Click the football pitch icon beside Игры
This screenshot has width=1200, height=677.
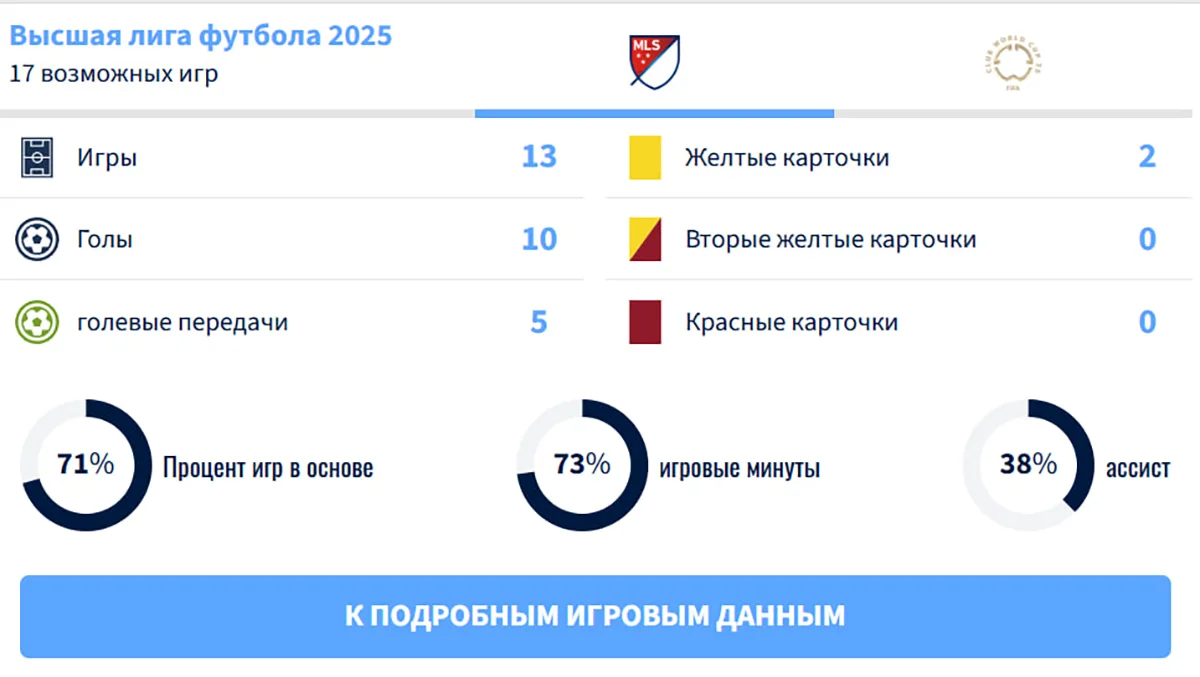pos(37,157)
